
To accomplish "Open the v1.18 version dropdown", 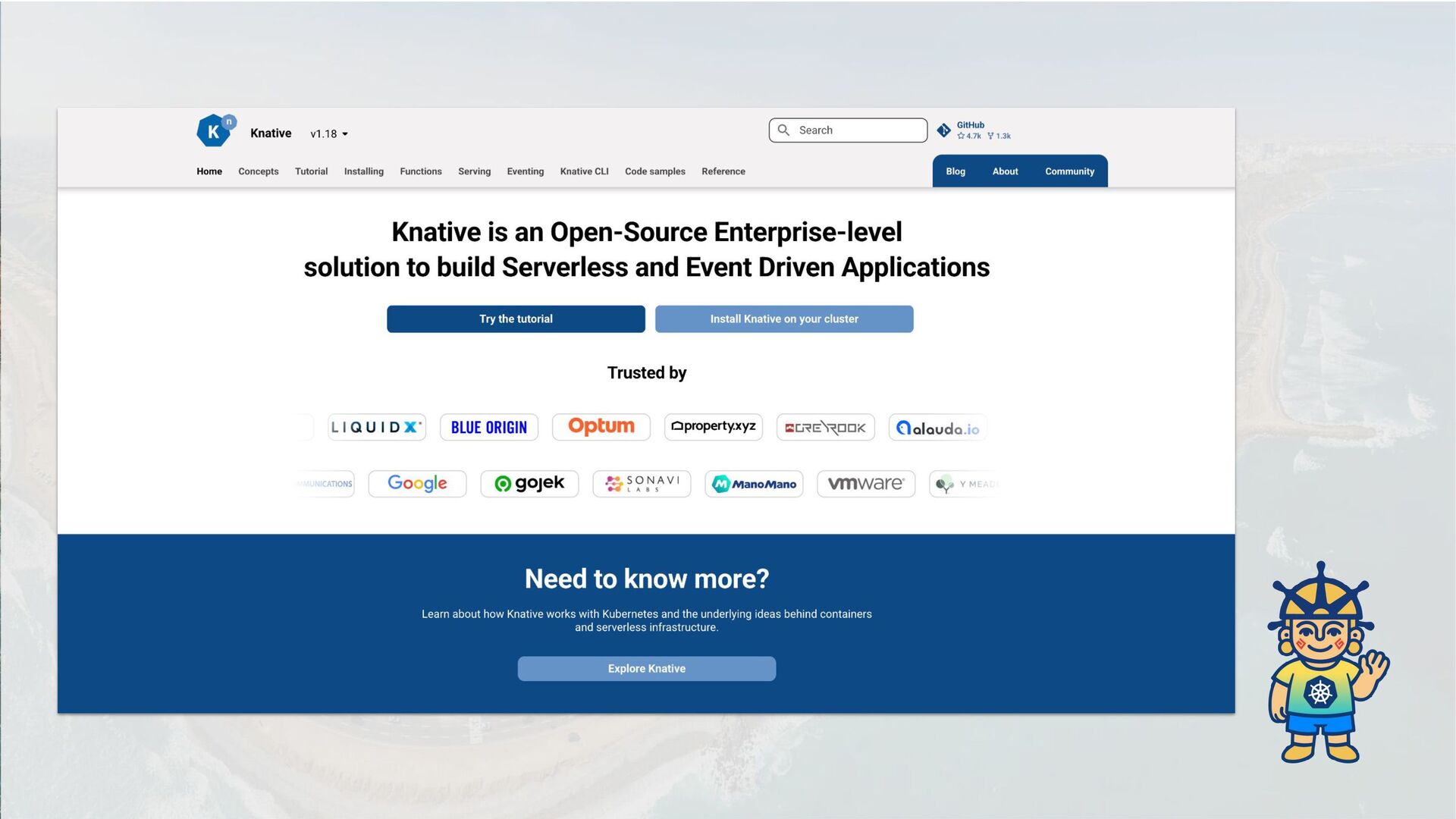I will click(x=329, y=133).
